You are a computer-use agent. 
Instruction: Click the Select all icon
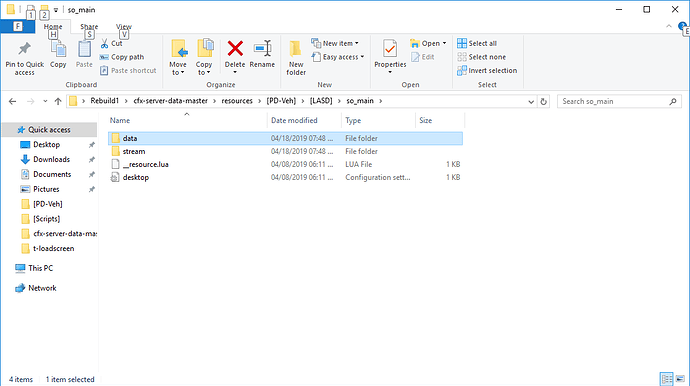tap(462, 43)
